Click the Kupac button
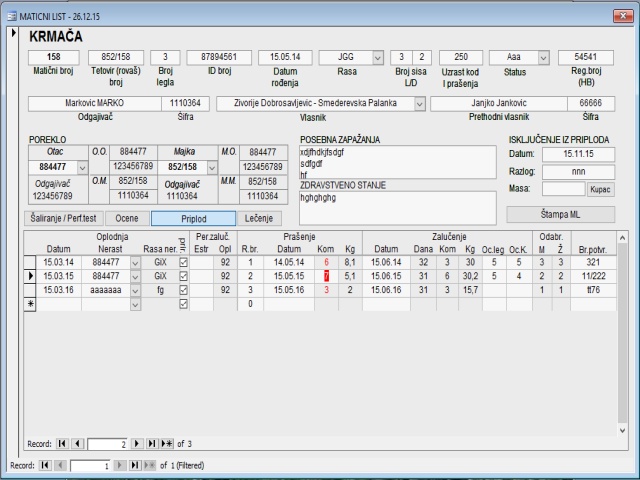 pos(600,188)
